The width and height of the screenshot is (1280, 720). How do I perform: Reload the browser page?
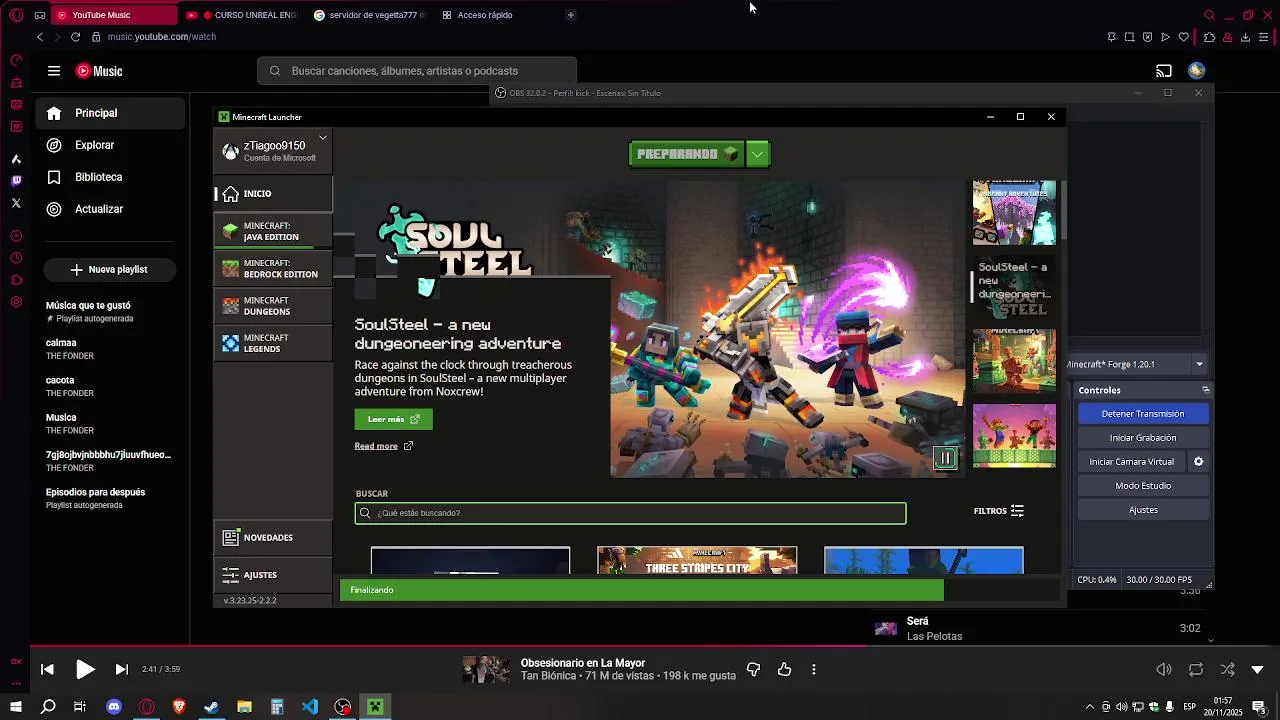[75, 37]
